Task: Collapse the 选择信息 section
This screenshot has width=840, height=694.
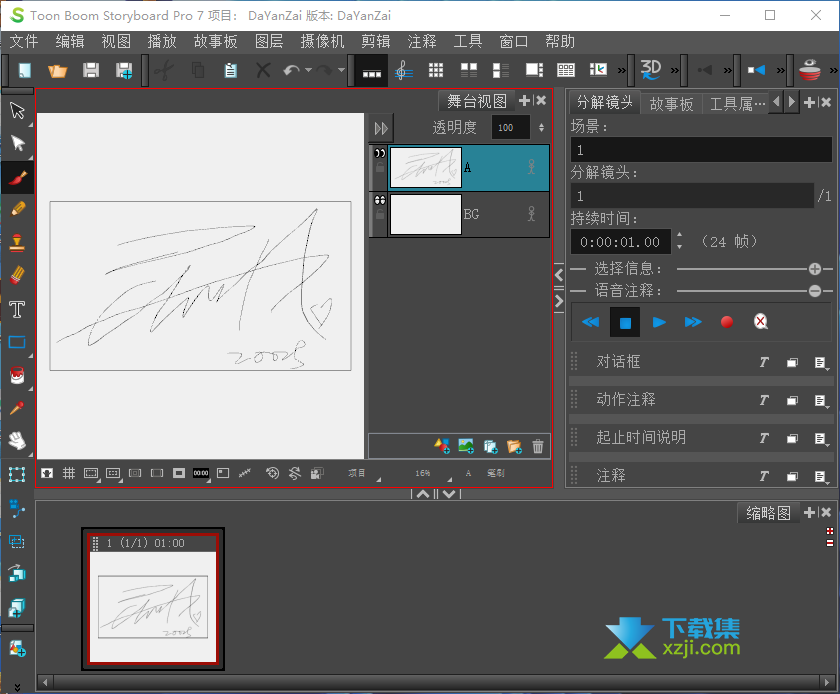Action: pyautogui.click(x=815, y=269)
